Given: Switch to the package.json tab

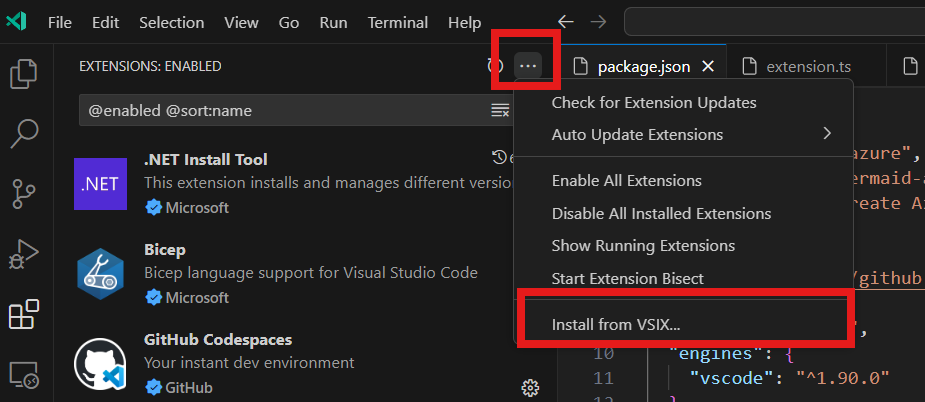Looking at the screenshot, I should pyautogui.click(x=644, y=67).
